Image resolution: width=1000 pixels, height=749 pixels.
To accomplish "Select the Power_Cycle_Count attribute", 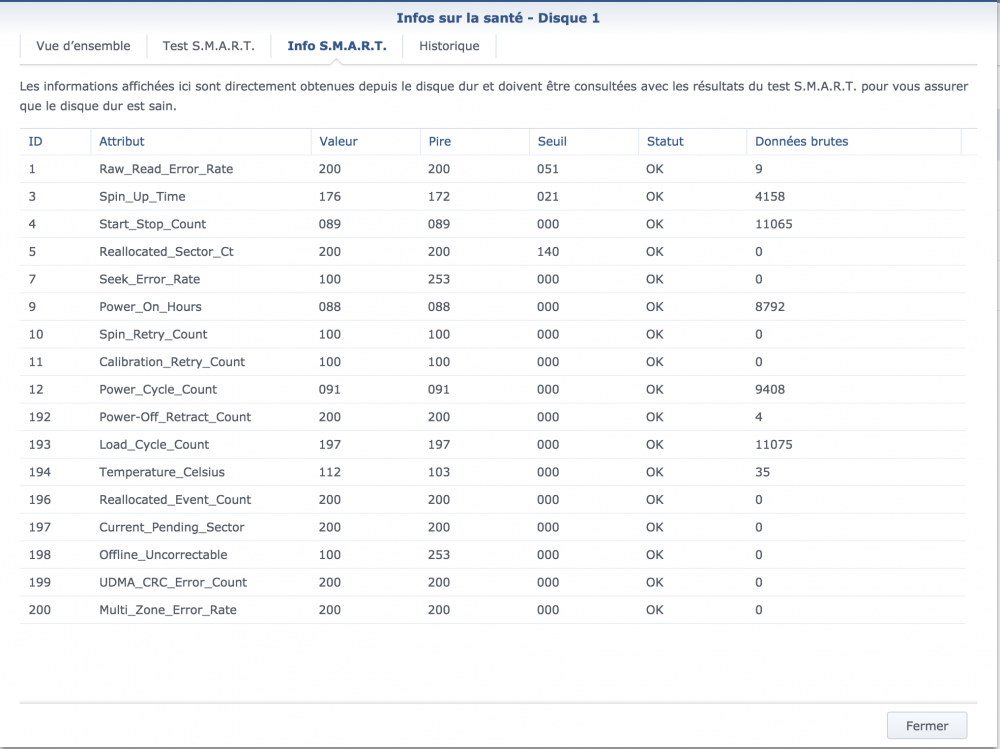I will pyautogui.click(x=158, y=389).
